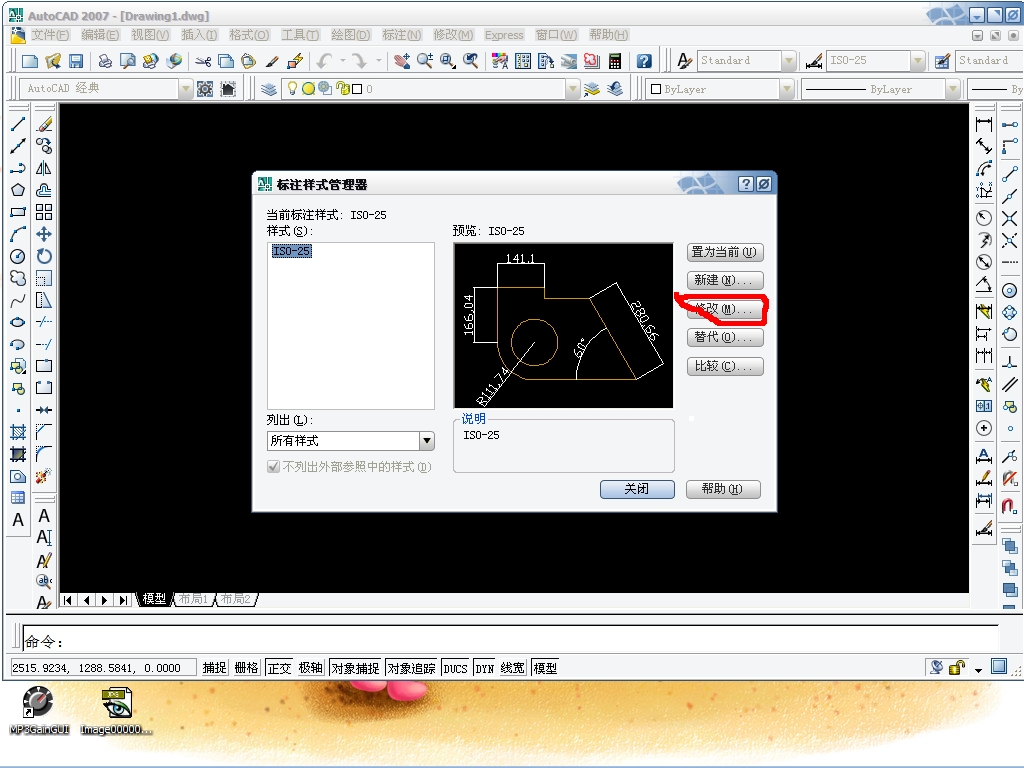Click the Save drawing icon
Image resolution: width=1024 pixels, height=768 pixels.
coord(76,61)
